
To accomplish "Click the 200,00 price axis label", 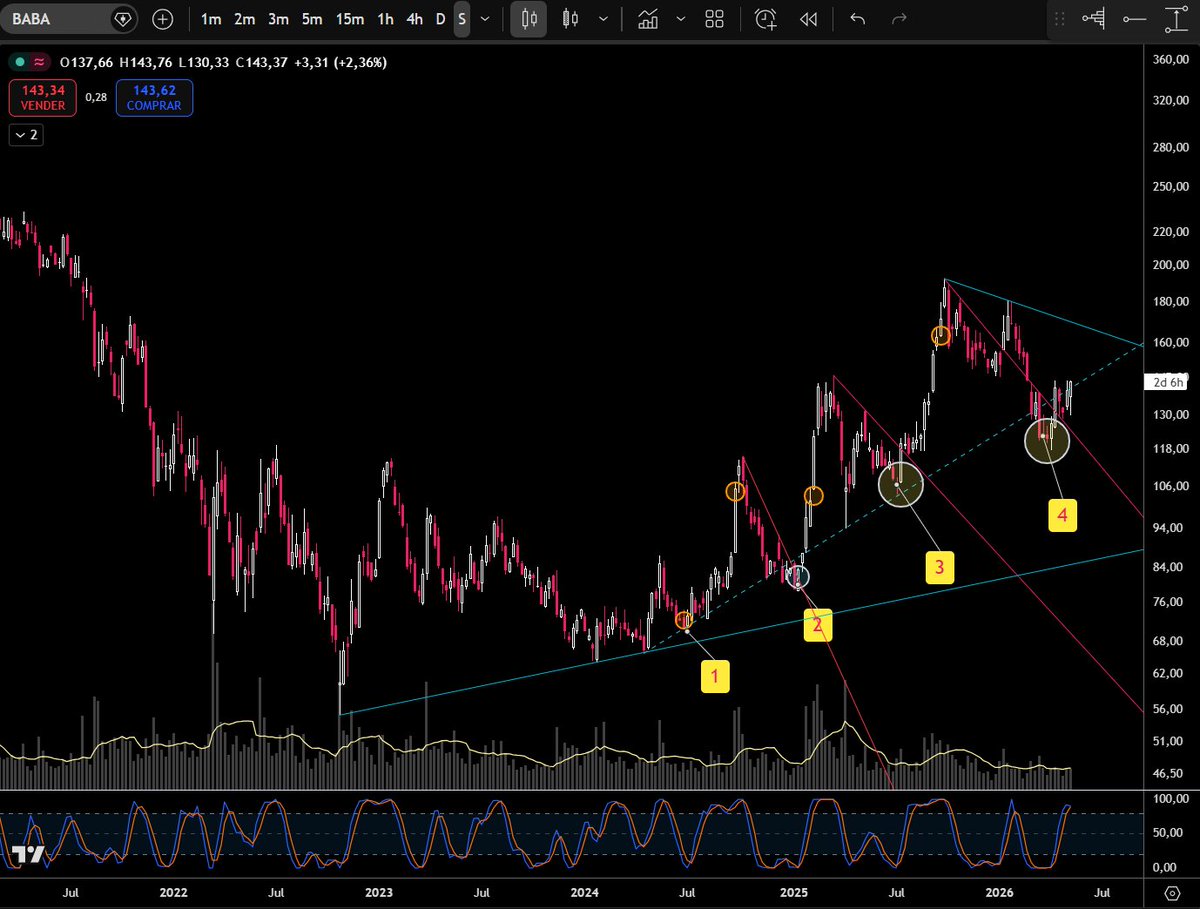I will (x=1171, y=265).
